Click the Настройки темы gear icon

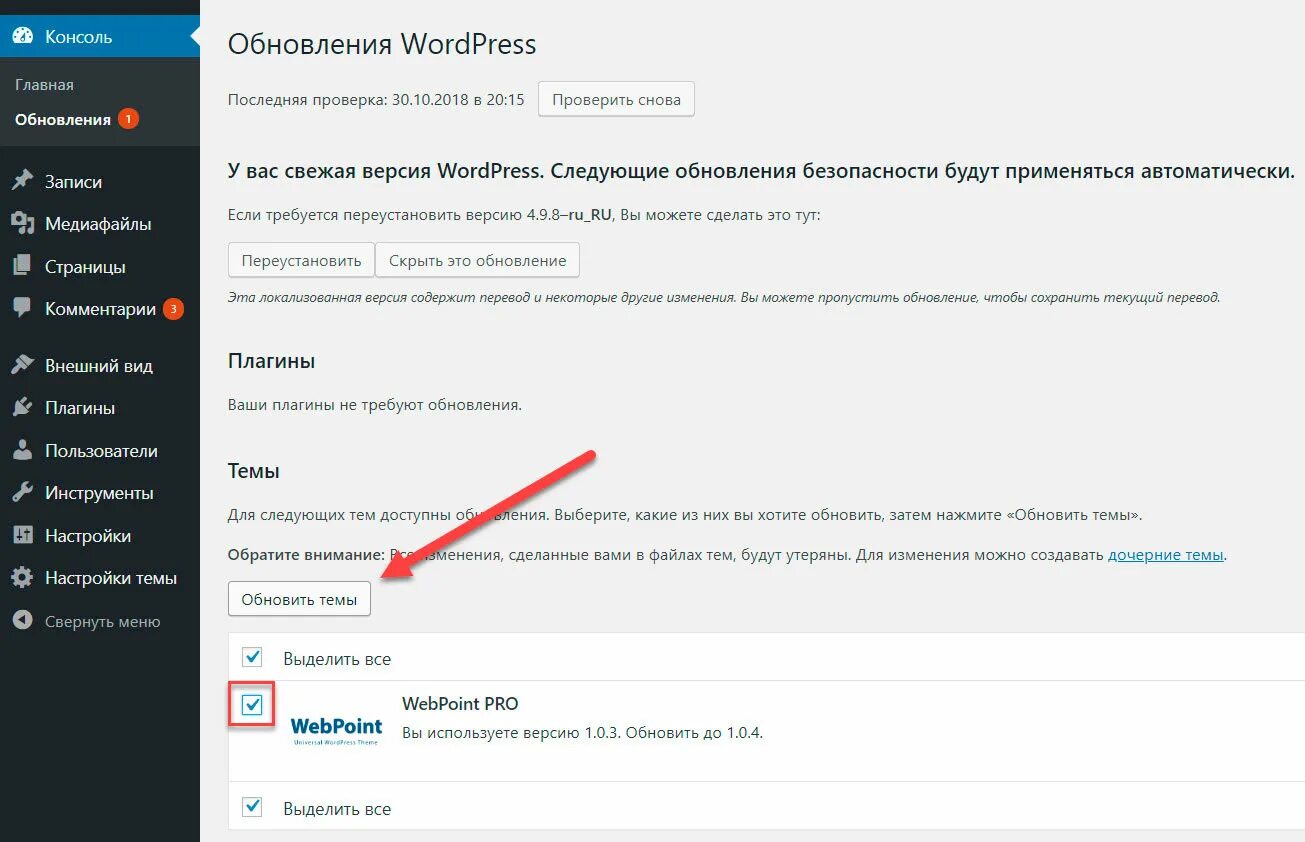(22, 578)
